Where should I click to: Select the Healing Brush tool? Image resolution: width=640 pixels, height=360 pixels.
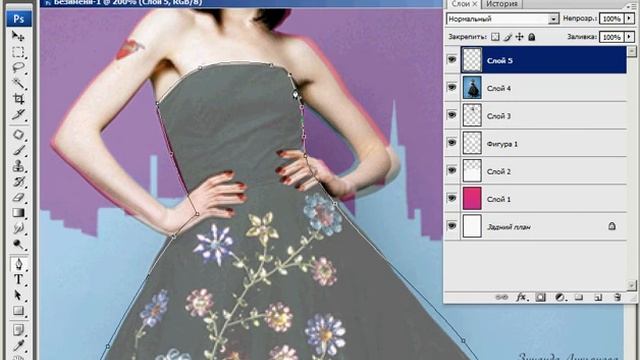(18, 135)
